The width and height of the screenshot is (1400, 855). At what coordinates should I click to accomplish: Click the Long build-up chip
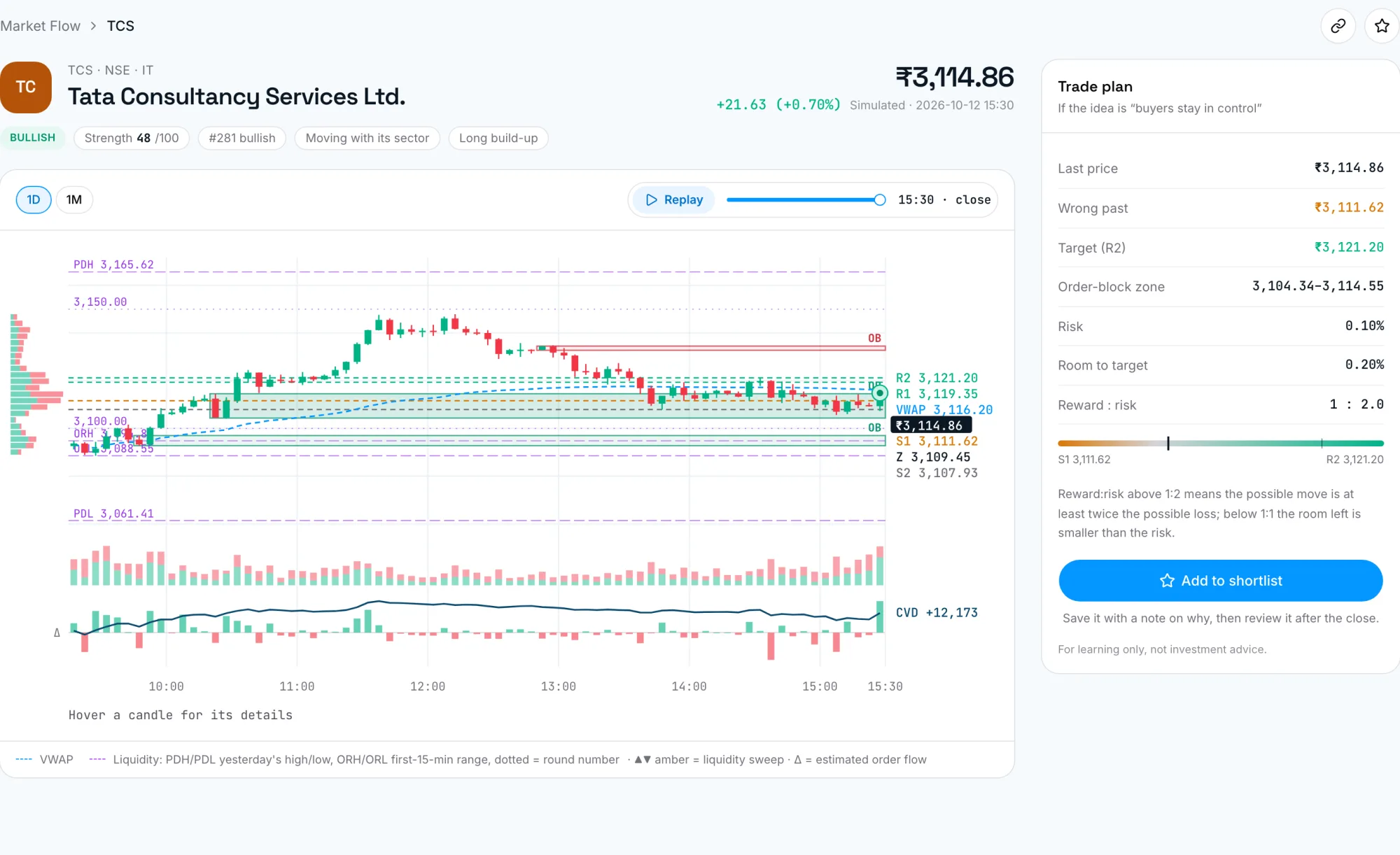pos(498,138)
